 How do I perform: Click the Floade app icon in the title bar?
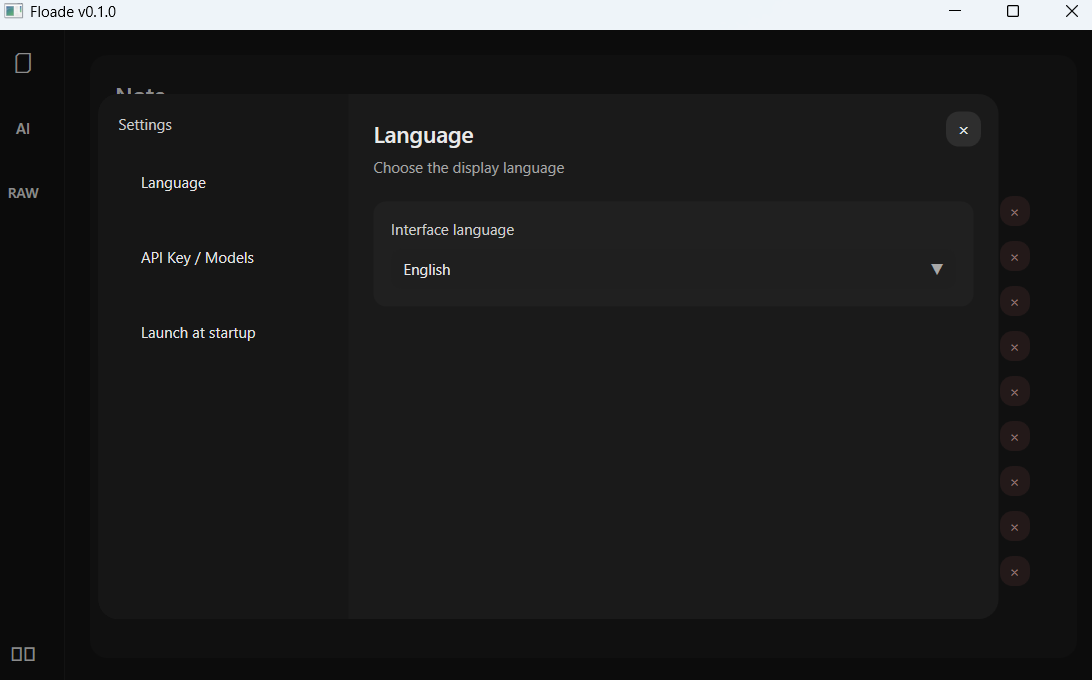point(13,11)
